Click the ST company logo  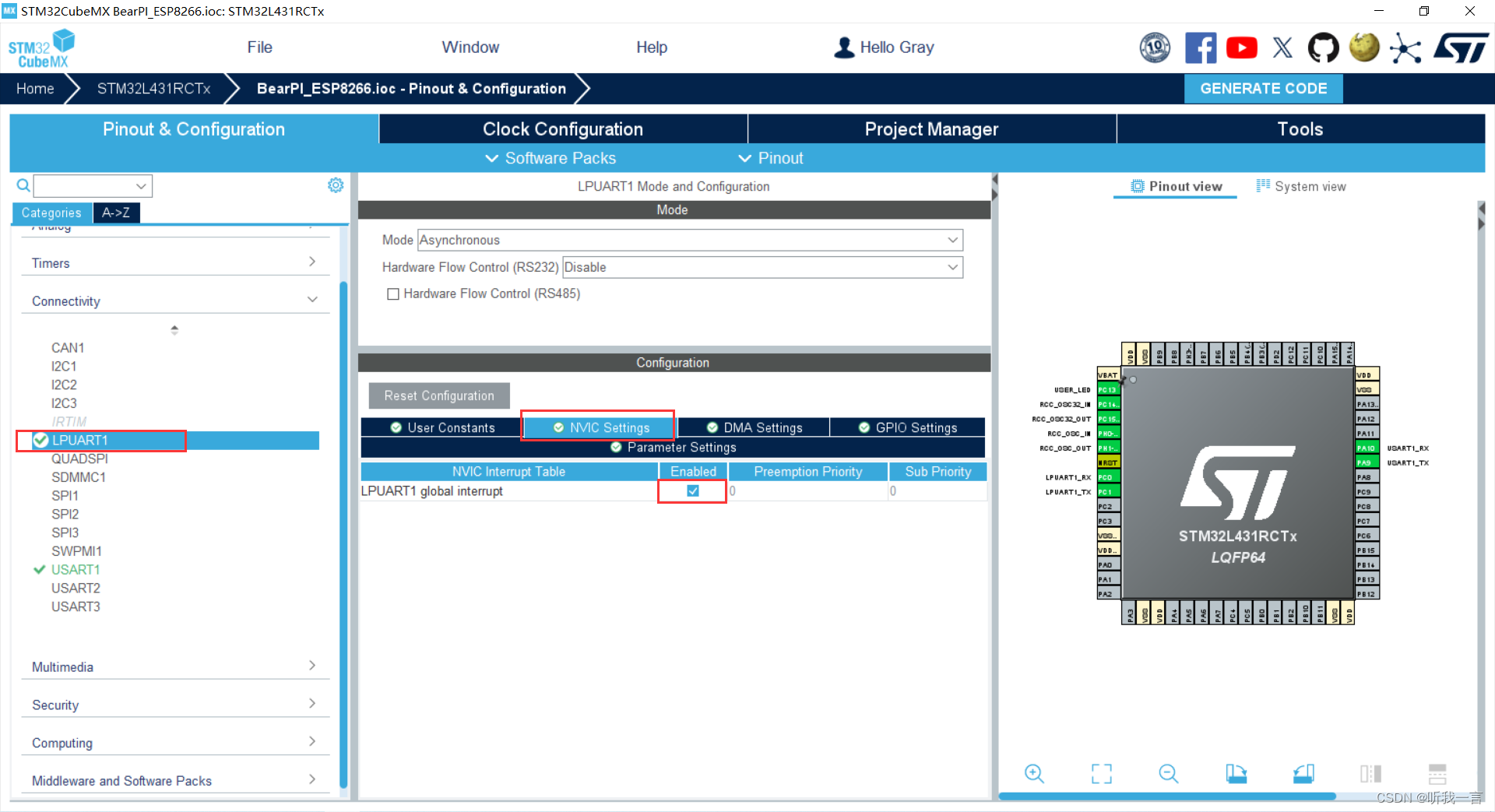[x=1462, y=48]
